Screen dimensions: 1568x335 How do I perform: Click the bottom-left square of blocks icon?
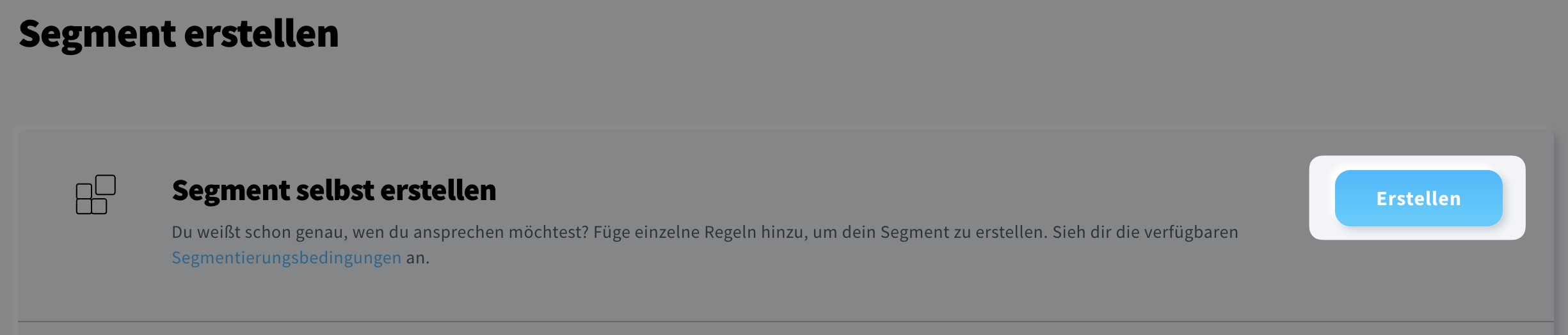pyautogui.click(x=84, y=206)
